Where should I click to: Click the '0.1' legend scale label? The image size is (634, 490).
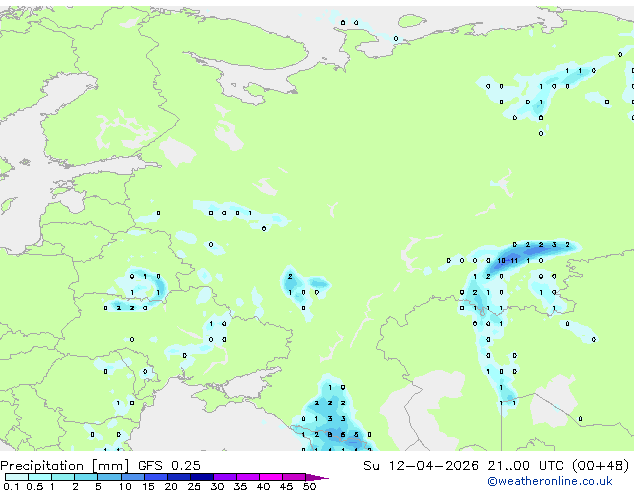tap(11, 486)
